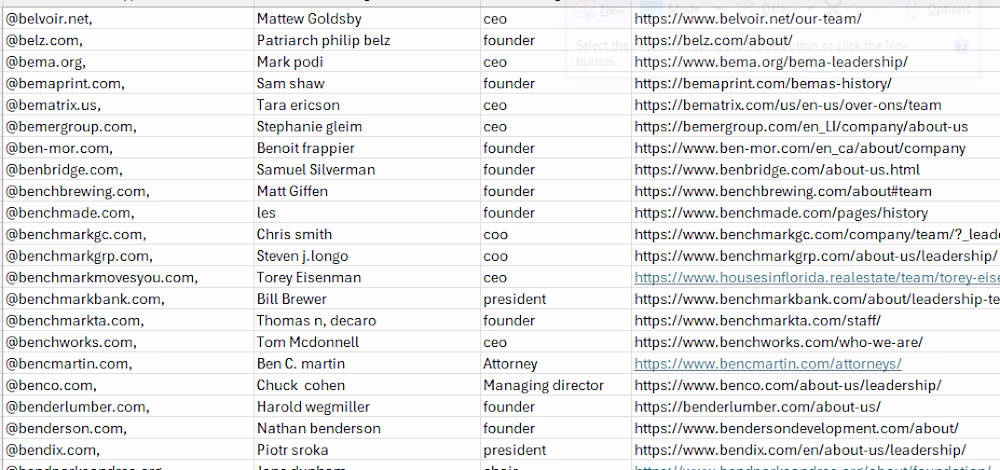The image size is (1000, 470).
Task: Open the bencmartin.com attorneys link
Action: point(767,364)
